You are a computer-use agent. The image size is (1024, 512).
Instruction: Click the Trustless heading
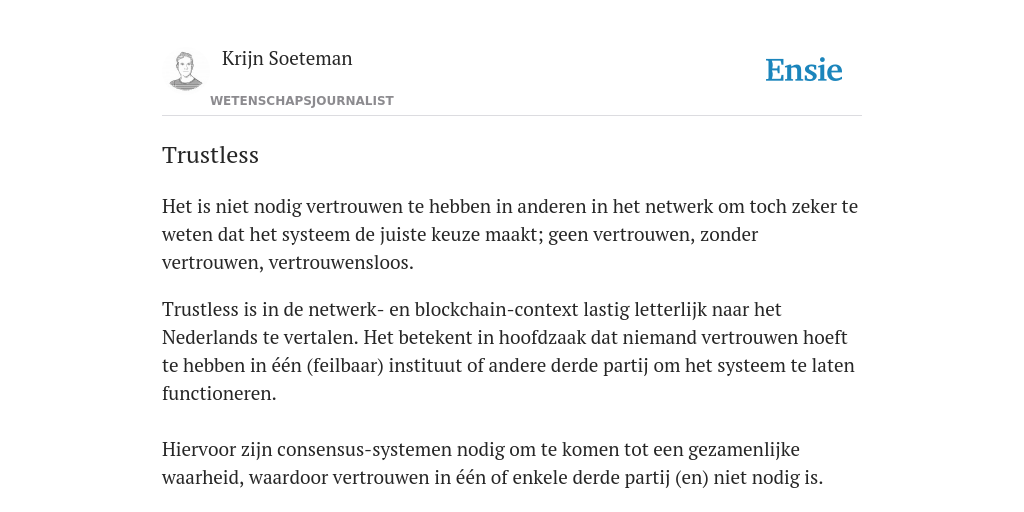click(210, 155)
